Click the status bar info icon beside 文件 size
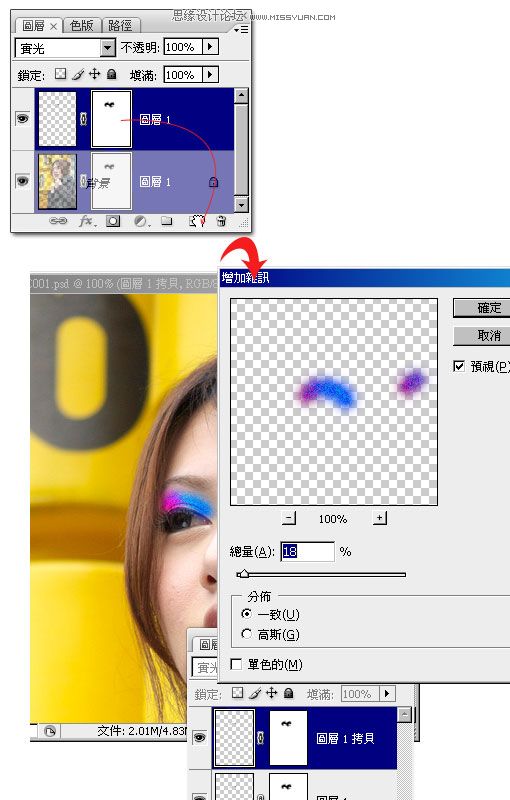Image resolution: width=510 pixels, height=800 pixels. [x=50, y=731]
